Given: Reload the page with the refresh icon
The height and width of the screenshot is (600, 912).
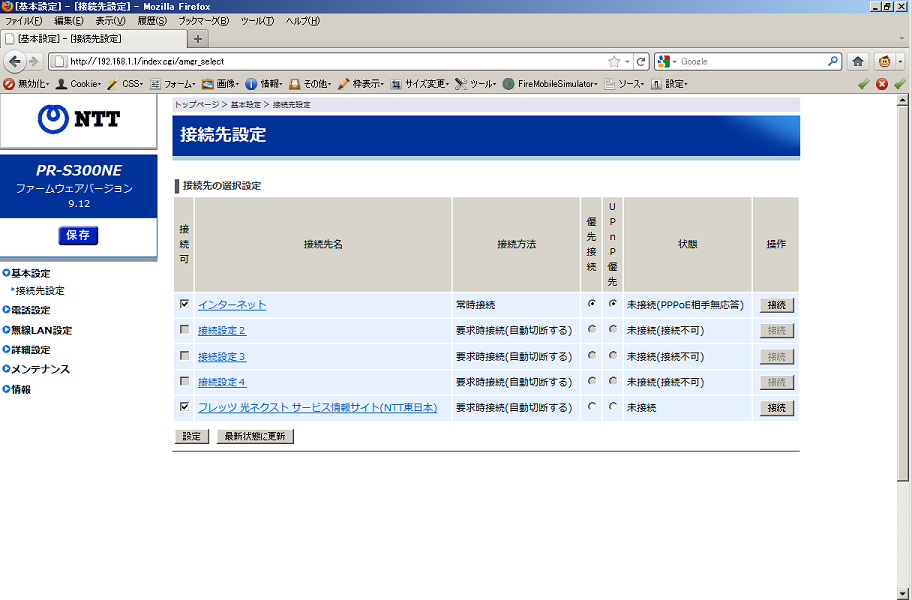Looking at the screenshot, I should coord(641,61).
